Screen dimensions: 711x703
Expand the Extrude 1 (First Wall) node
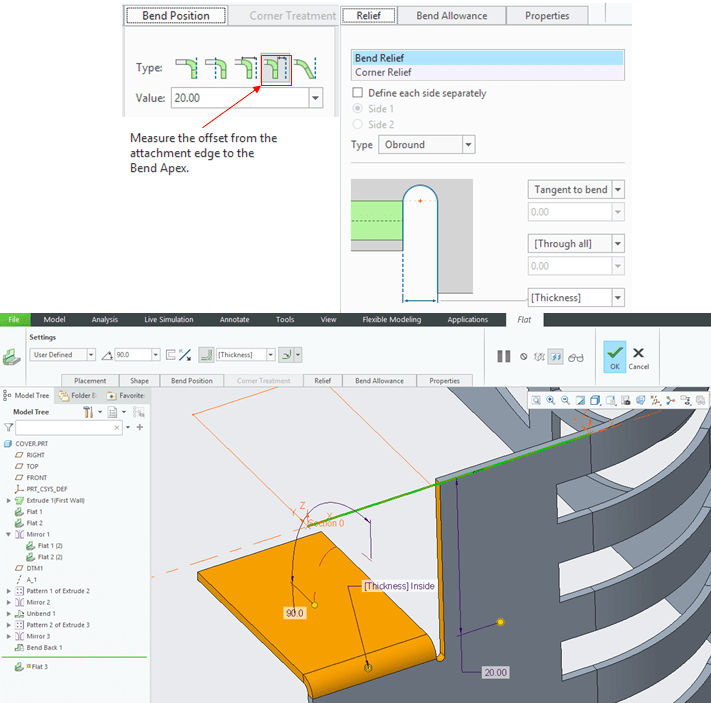point(9,500)
